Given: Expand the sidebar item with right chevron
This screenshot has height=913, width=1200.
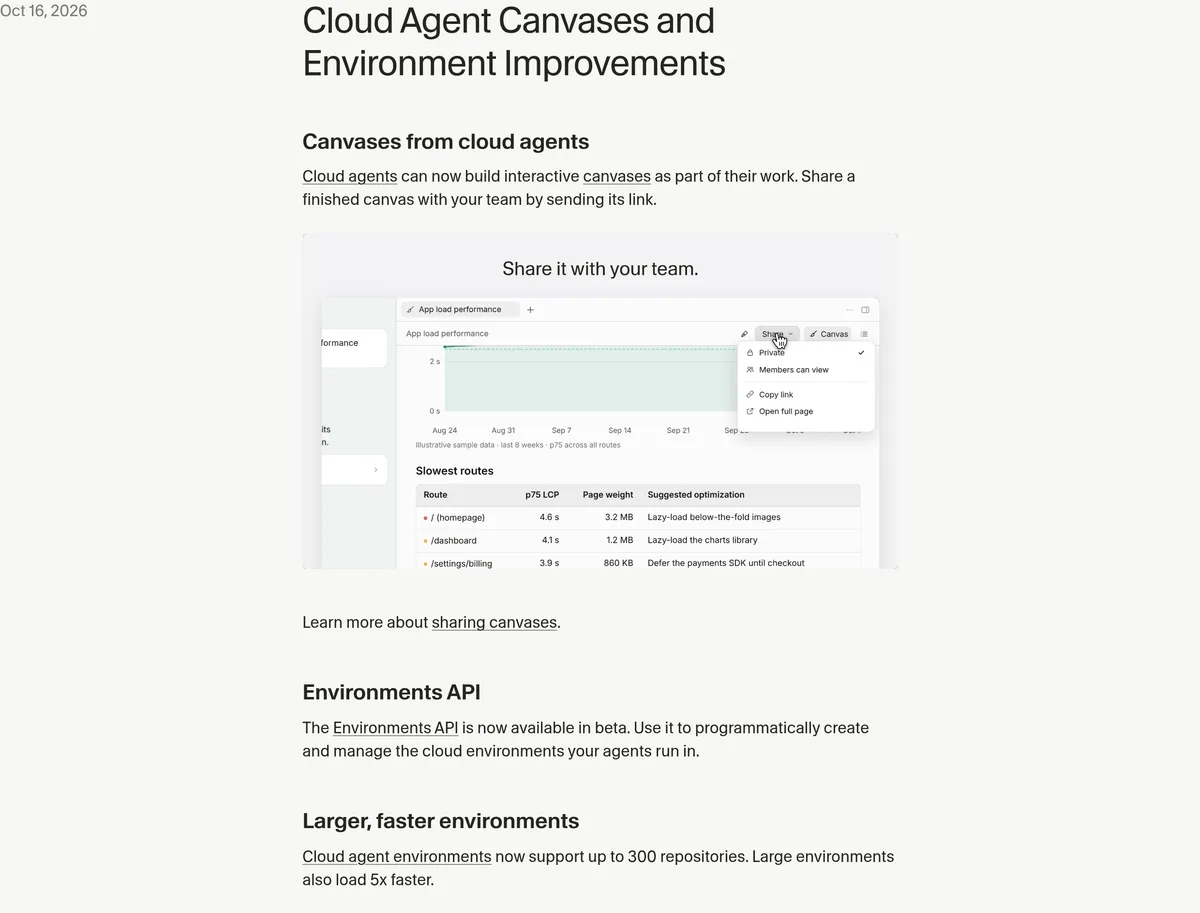Looking at the screenshot, I should [x=375, y=470].
